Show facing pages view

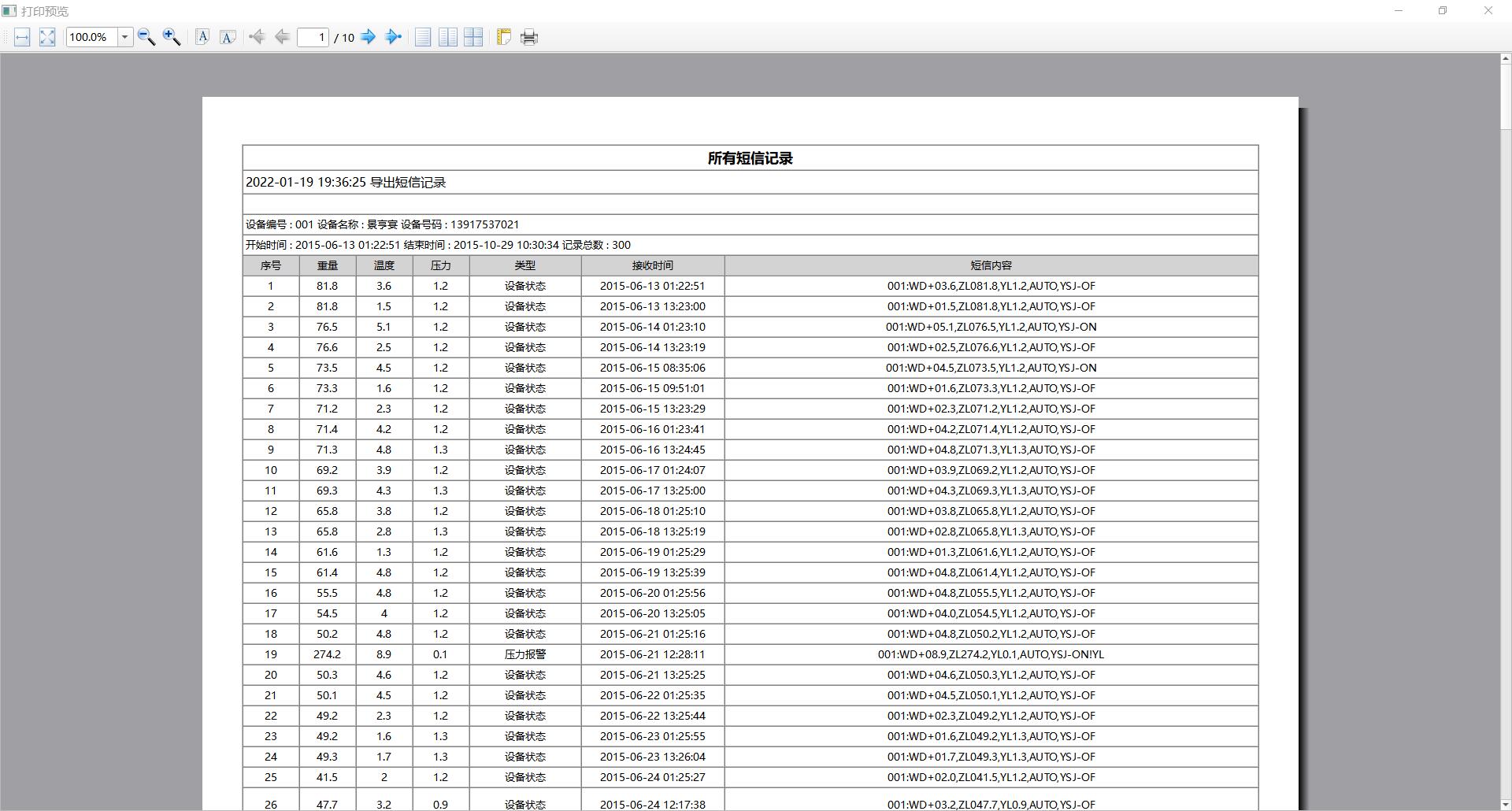point(448,37)
